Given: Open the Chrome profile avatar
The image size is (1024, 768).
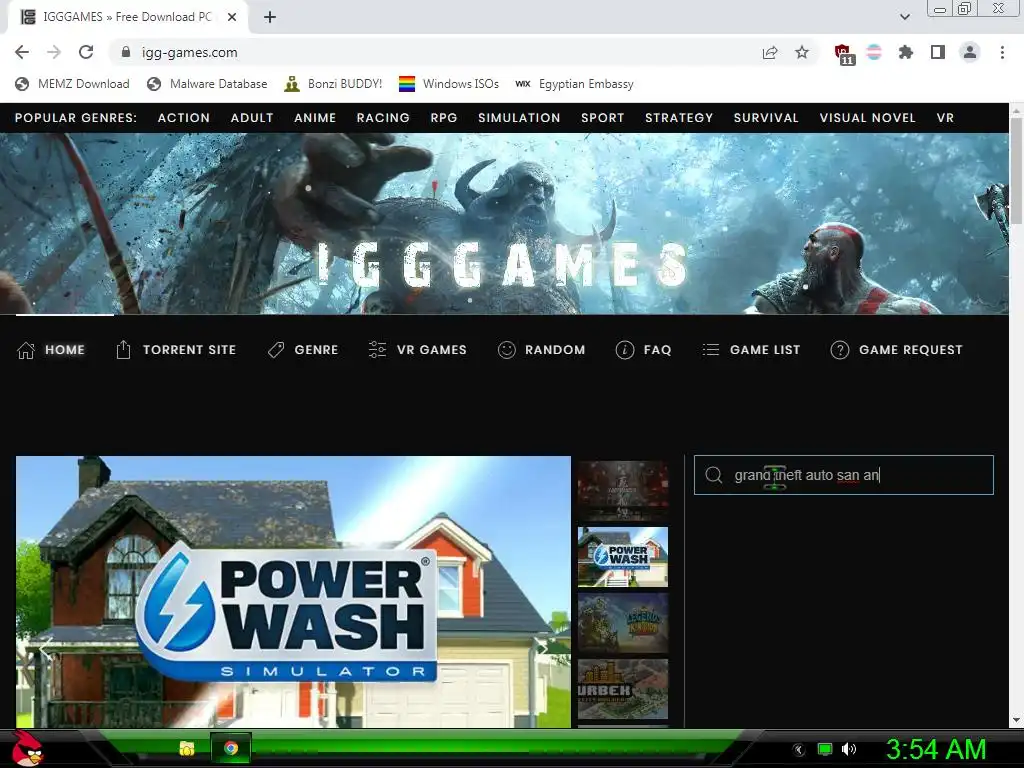Looking at the screenshot, I should 970,52.
